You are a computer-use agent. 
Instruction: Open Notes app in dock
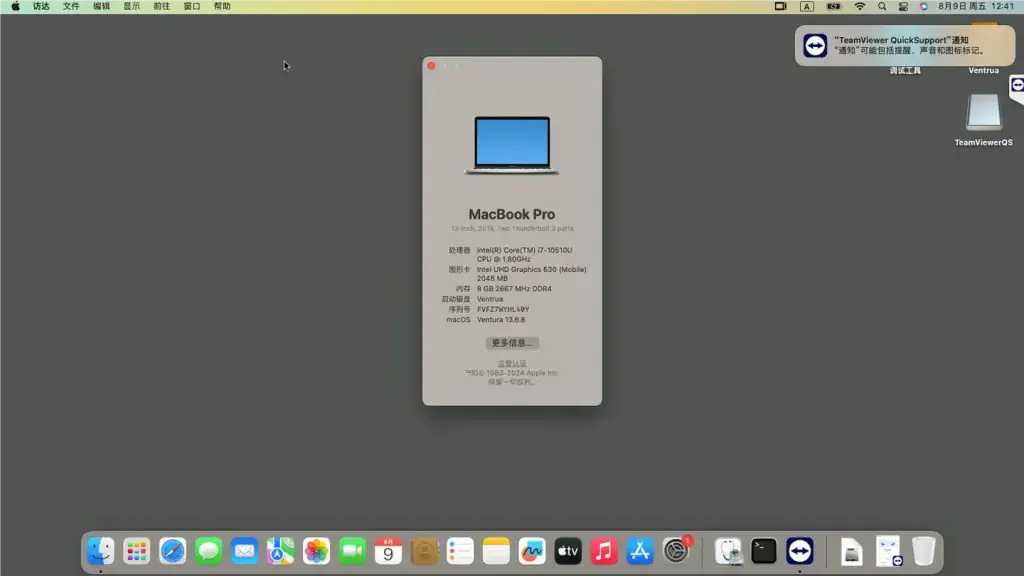pos(496,551)
